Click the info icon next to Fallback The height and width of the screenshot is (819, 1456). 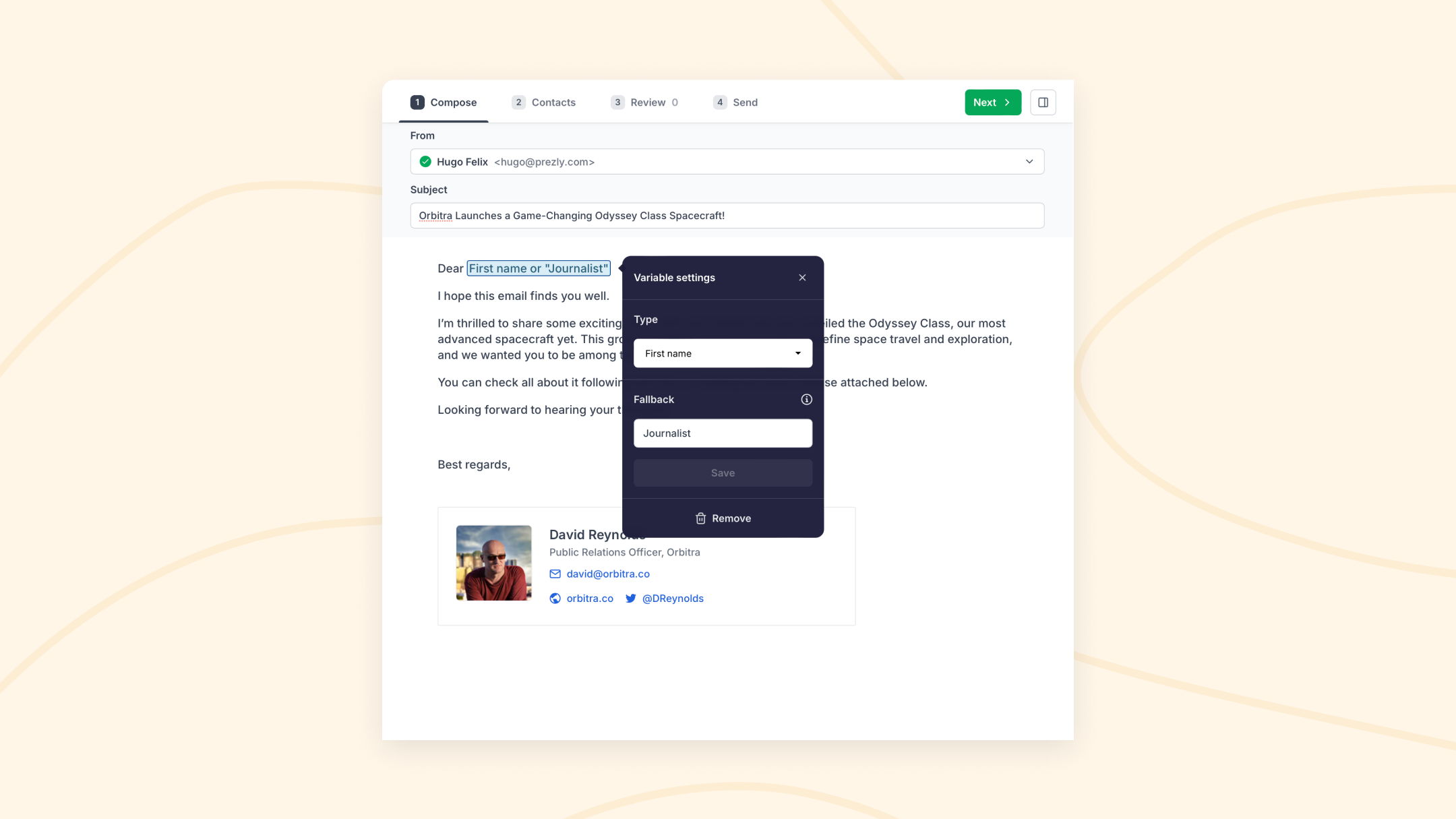pos(806,399)
